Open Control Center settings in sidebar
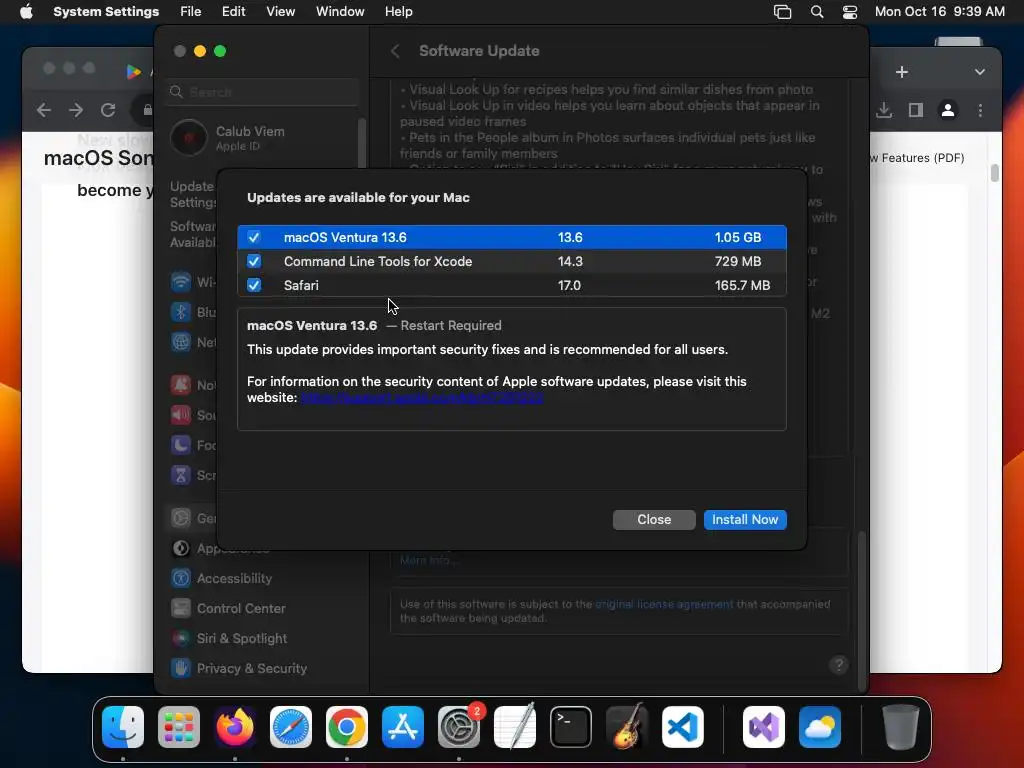 point(228,608)
